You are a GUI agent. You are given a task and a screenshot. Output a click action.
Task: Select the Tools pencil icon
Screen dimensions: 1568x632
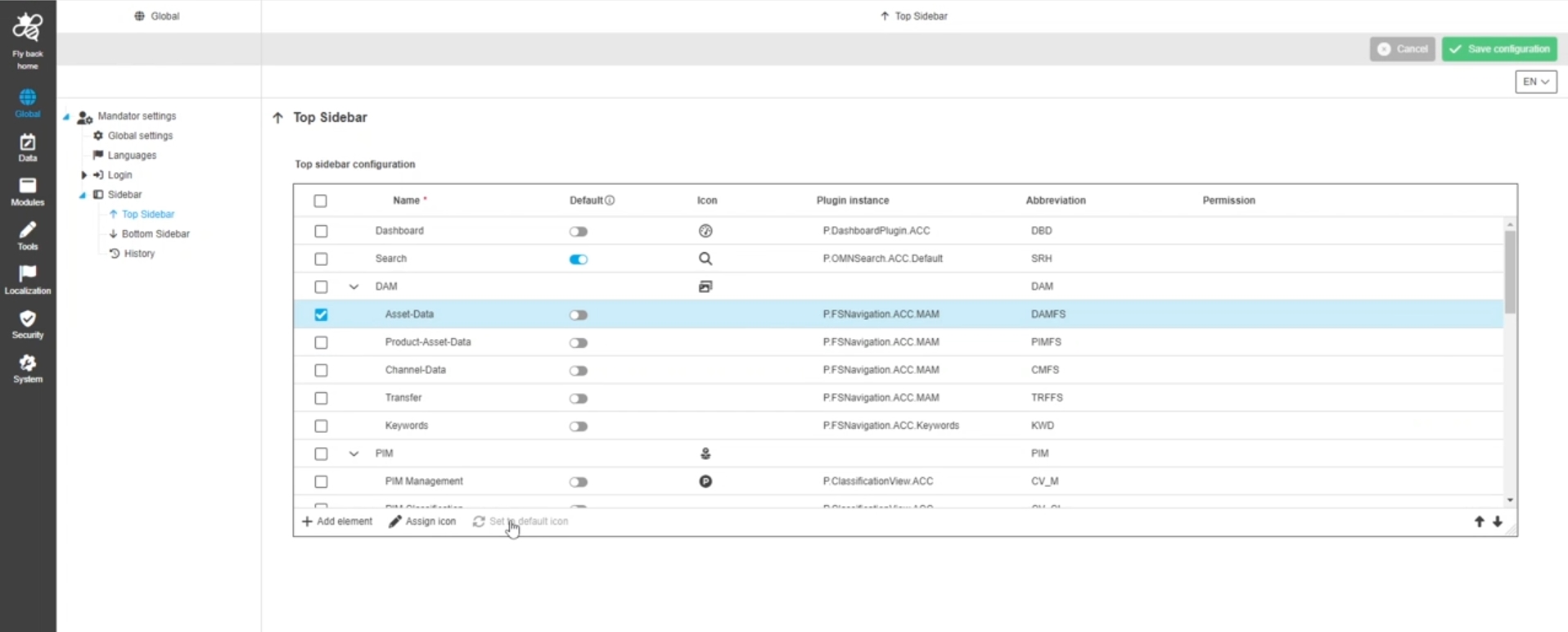[28, 236]
